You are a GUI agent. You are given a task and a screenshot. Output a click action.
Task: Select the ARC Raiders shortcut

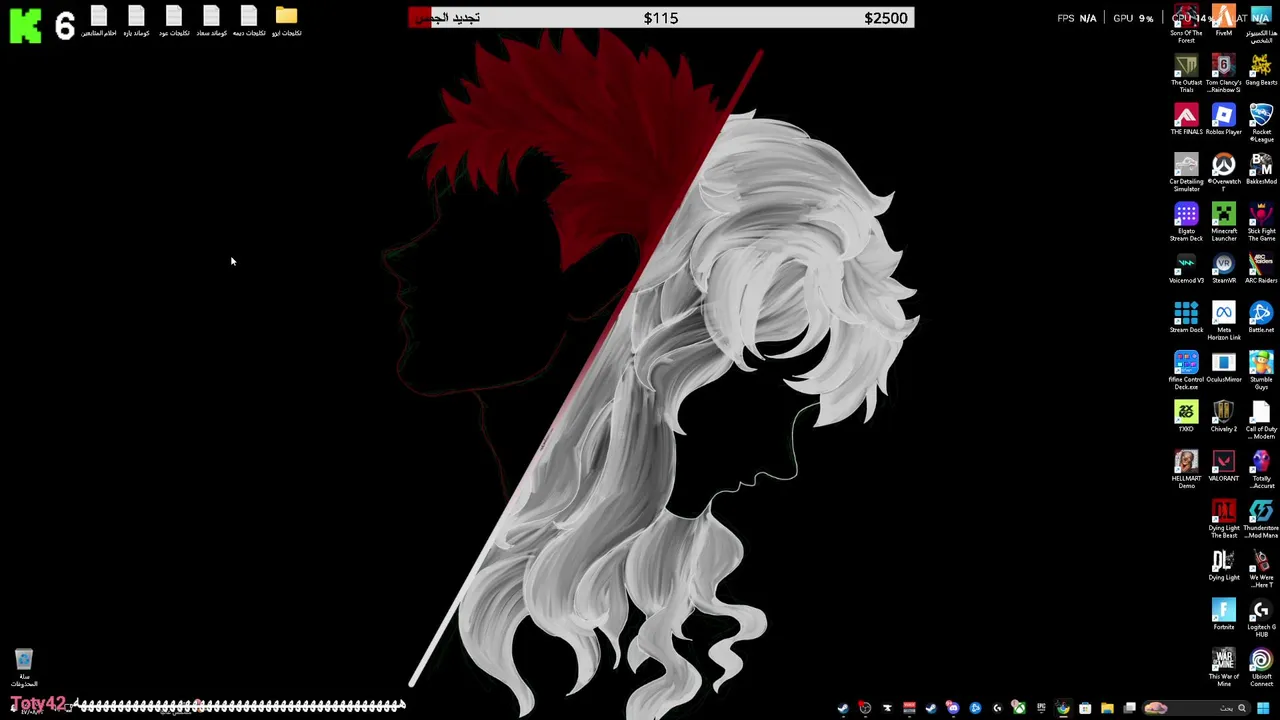[1261, 269]
